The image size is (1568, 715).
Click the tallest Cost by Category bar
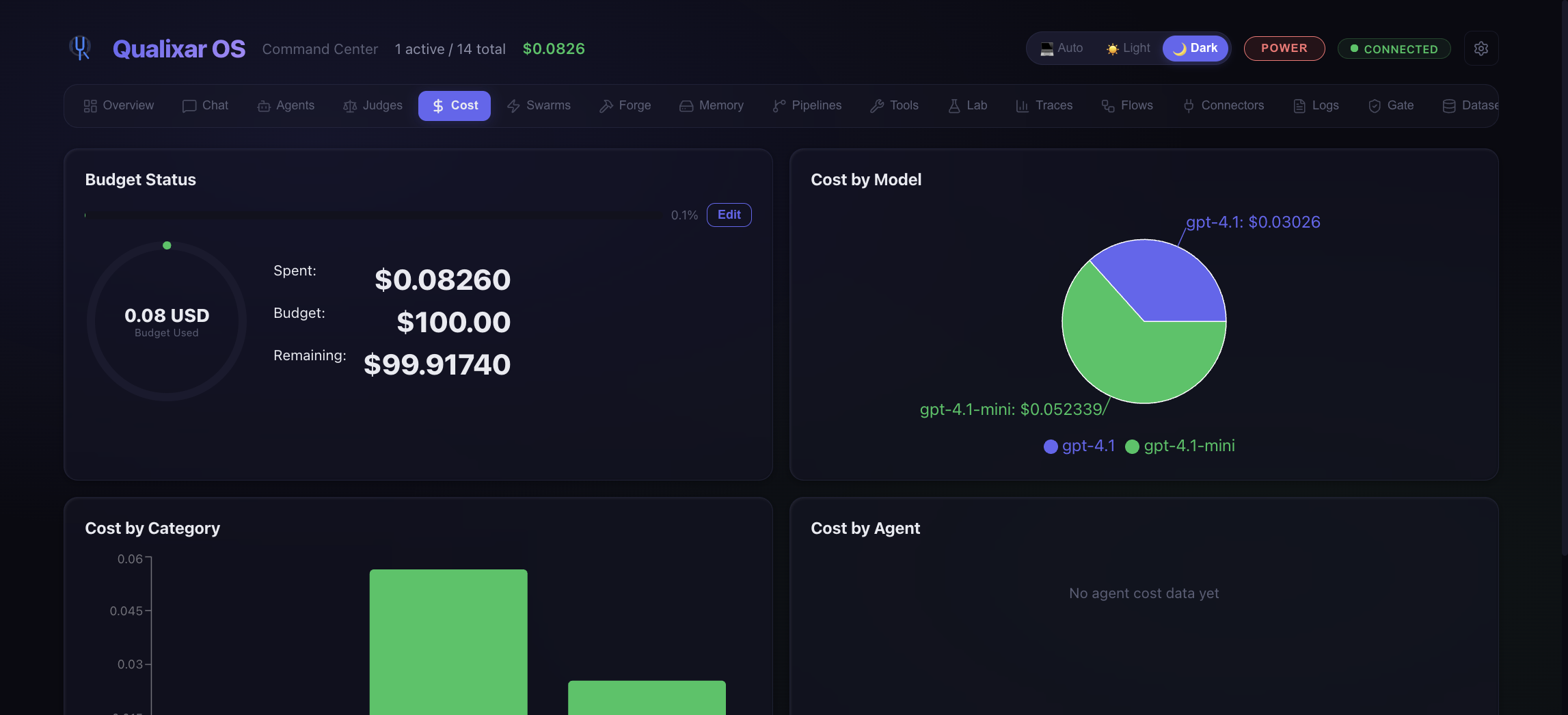[x=448, y=642]
